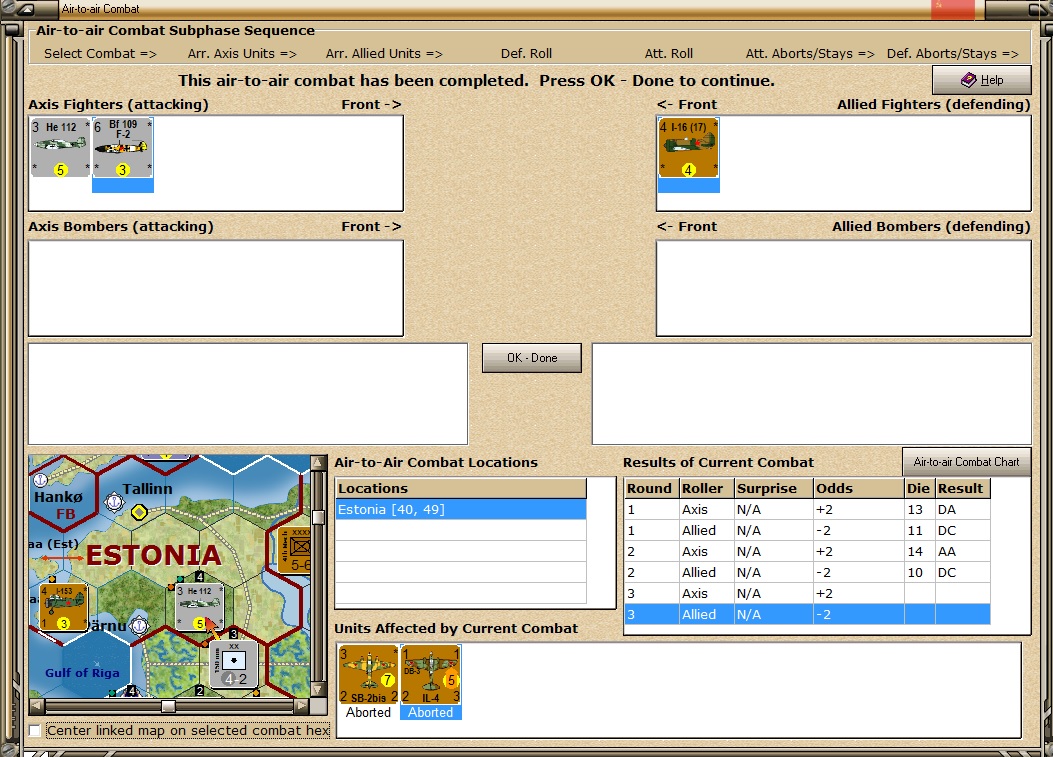
Task: Click the Round column header
Action: coord(651,488)
